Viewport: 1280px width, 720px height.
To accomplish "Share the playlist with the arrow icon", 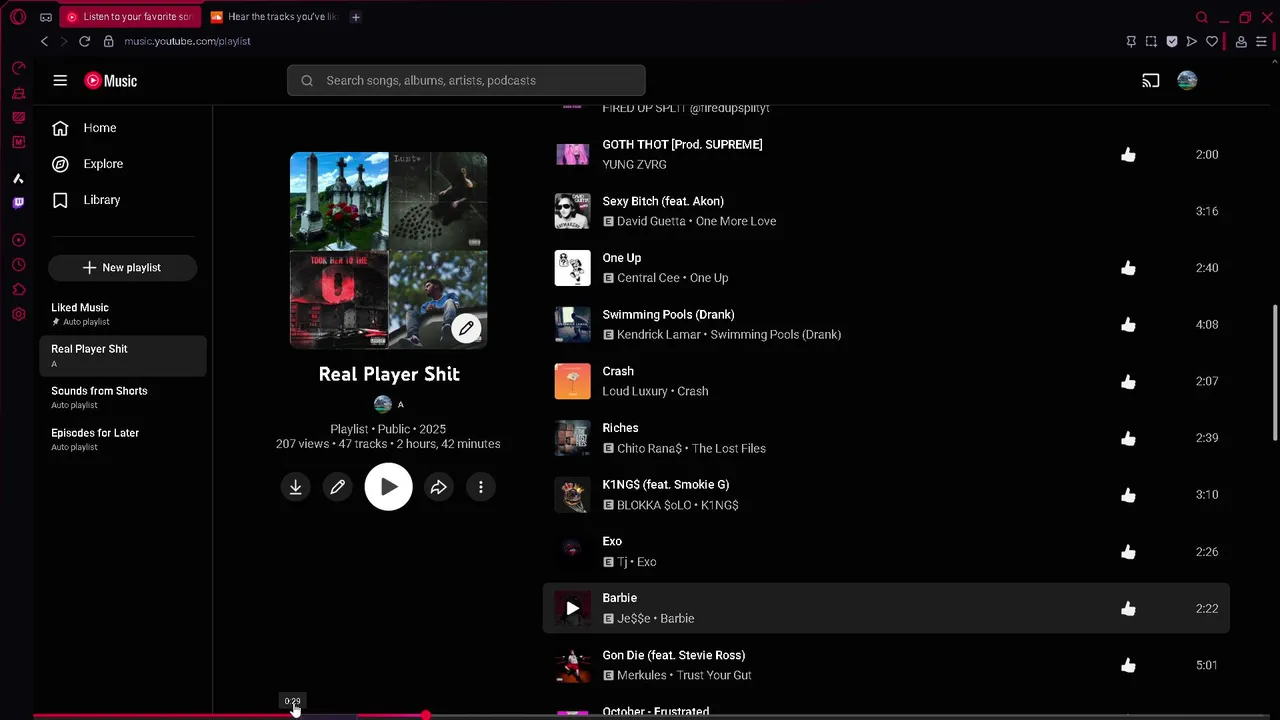I will (438, 487).
